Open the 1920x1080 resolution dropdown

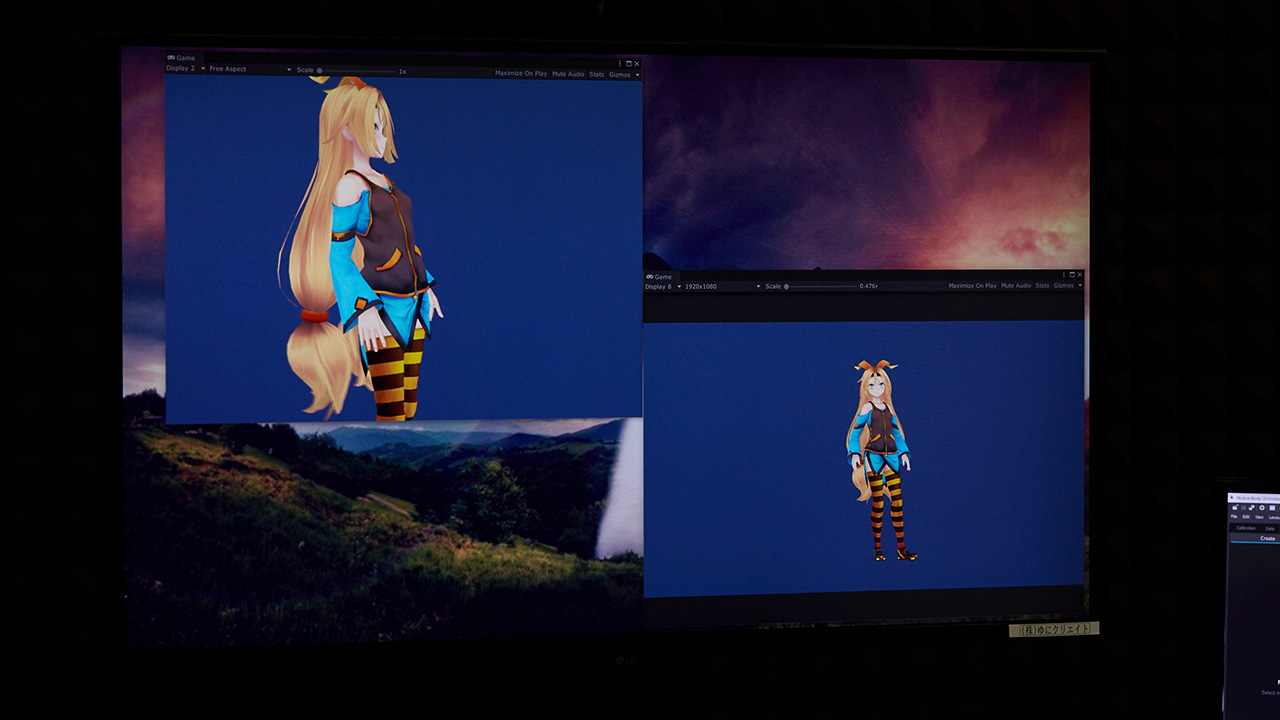718,287
